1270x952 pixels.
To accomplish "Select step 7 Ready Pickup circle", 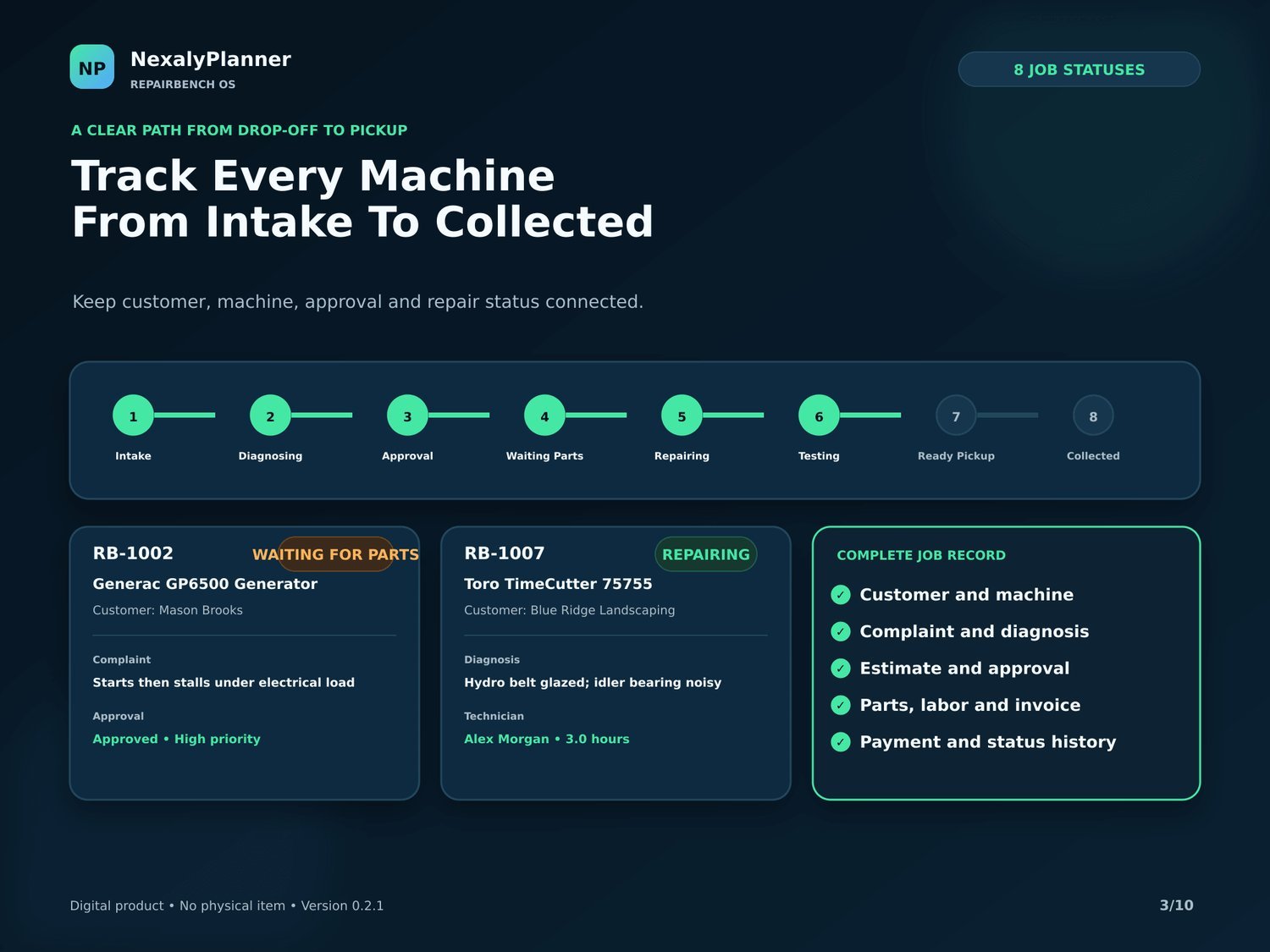I will click(x=956, y=415).
